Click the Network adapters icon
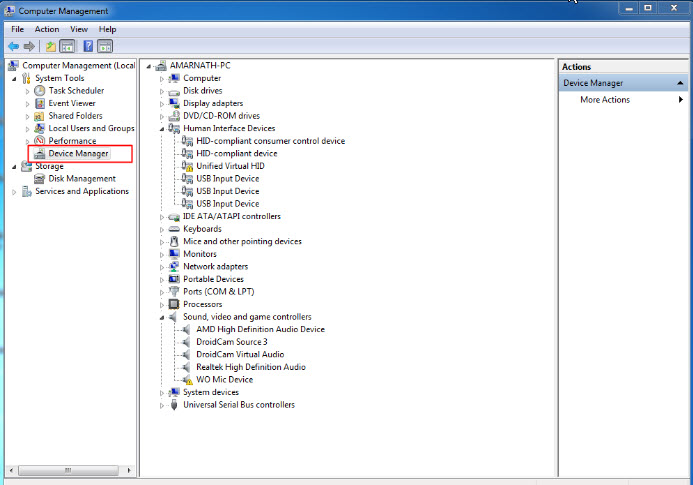The height and width of the screenshot is (485, 693). pyautogui.click(x=174, y=267)
